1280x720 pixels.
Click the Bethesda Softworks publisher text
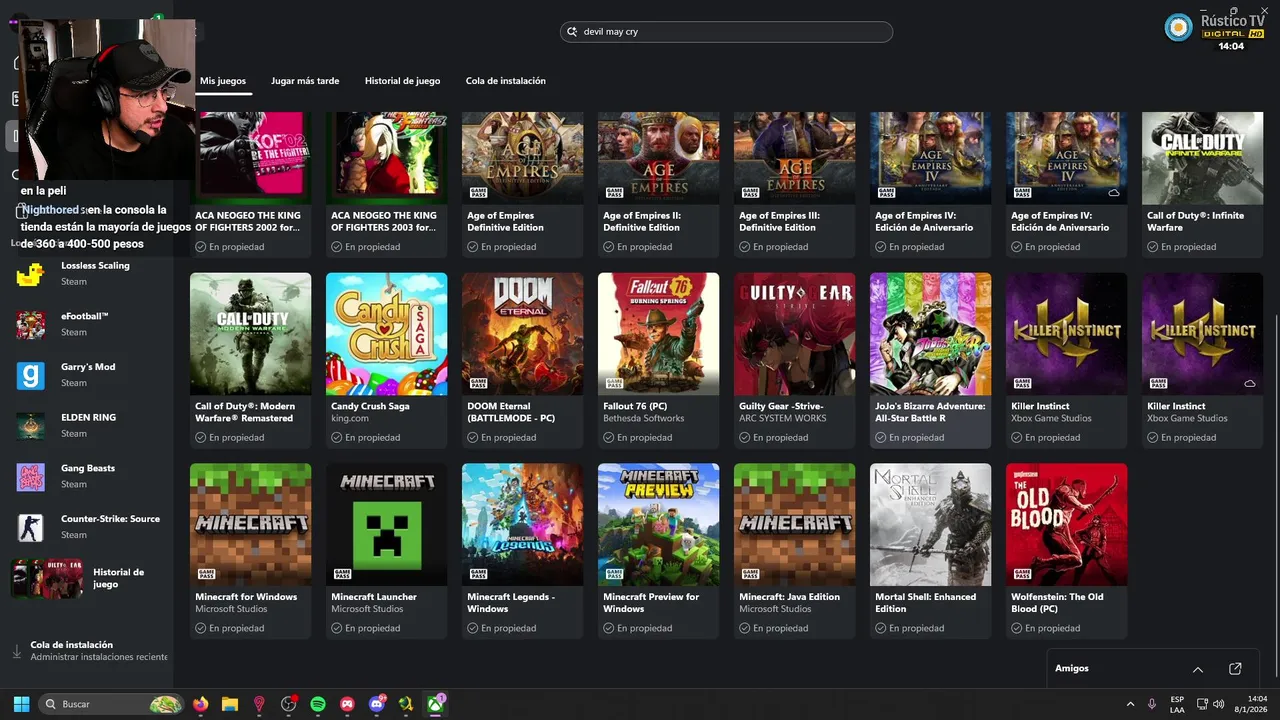(644, 418)
